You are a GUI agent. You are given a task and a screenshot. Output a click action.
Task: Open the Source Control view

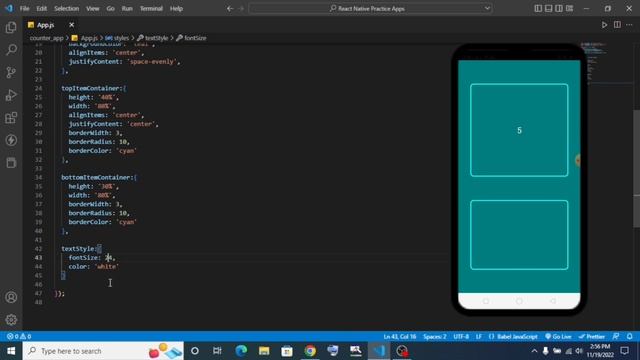tap(11, 72)
